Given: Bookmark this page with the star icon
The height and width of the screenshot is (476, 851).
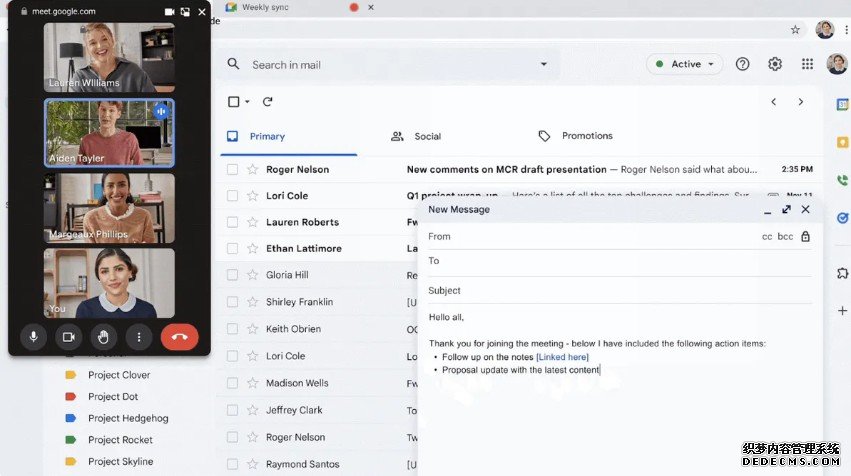Looking at the screenshot, I should point(795,30).
